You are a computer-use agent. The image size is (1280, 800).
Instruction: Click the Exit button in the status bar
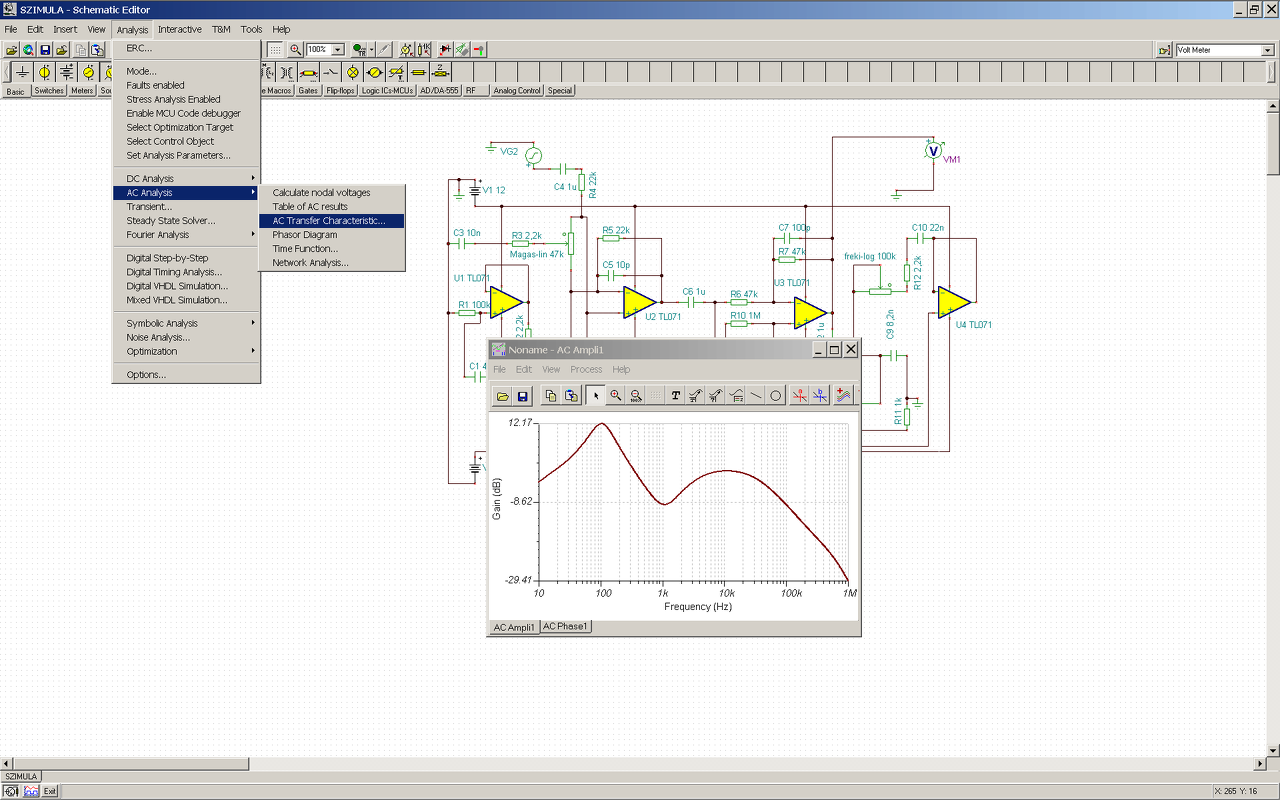(50, 791)
